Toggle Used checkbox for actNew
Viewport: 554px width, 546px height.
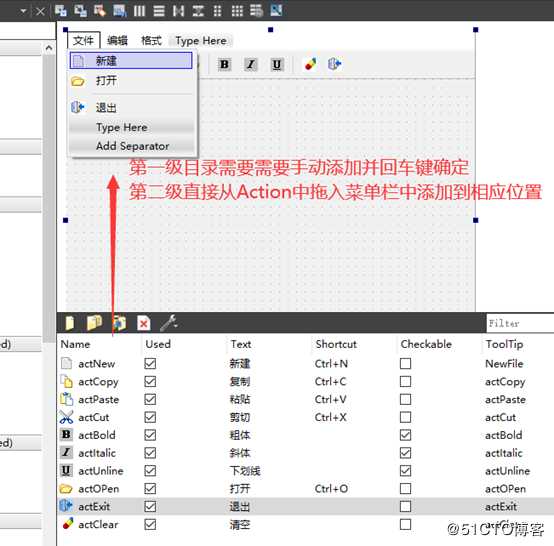150,363
